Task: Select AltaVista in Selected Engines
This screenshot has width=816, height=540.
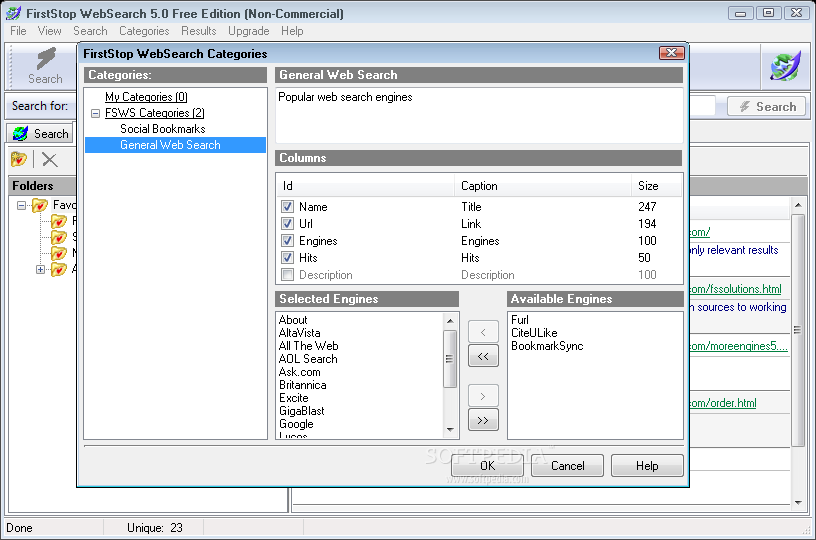Action: 299,333
